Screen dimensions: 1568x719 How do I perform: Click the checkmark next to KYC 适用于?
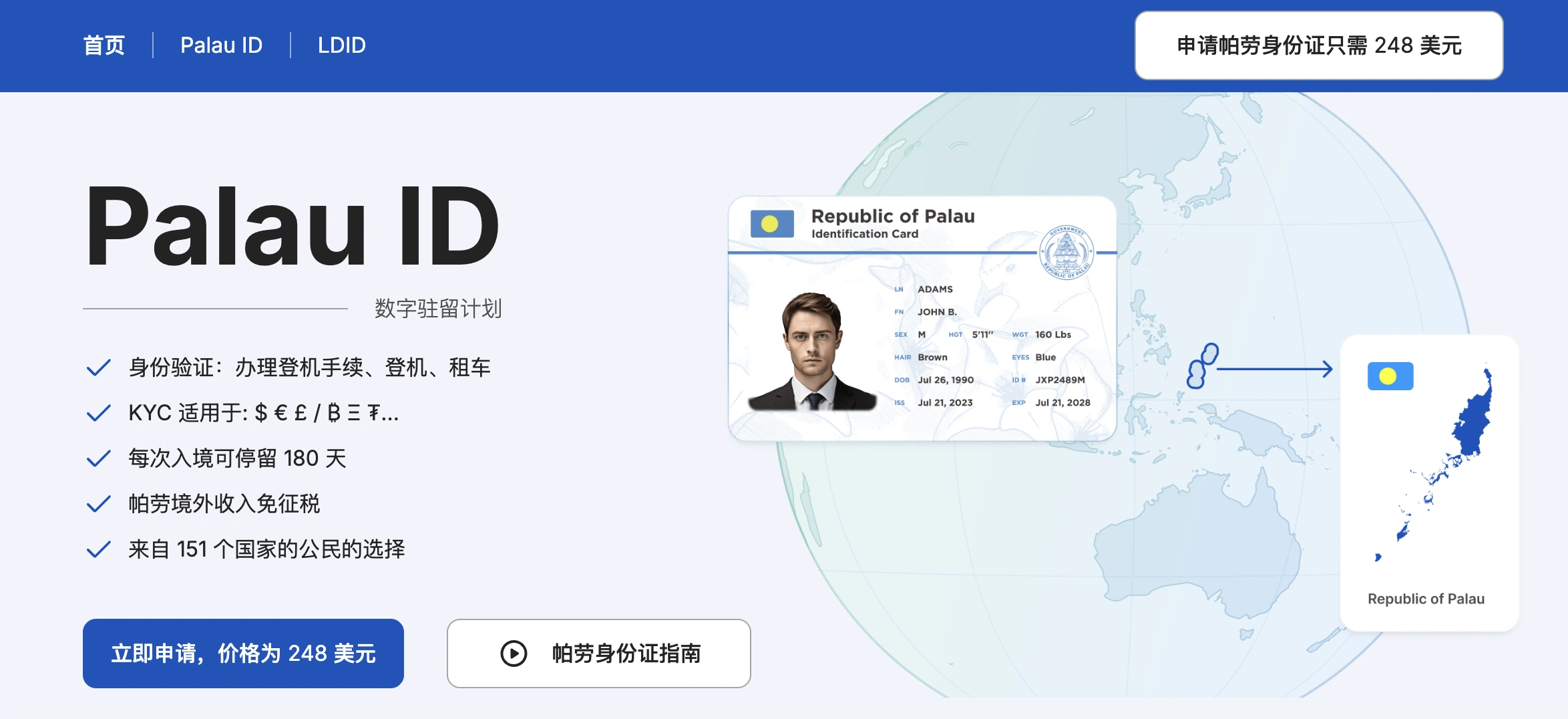[x=99, y=413]
